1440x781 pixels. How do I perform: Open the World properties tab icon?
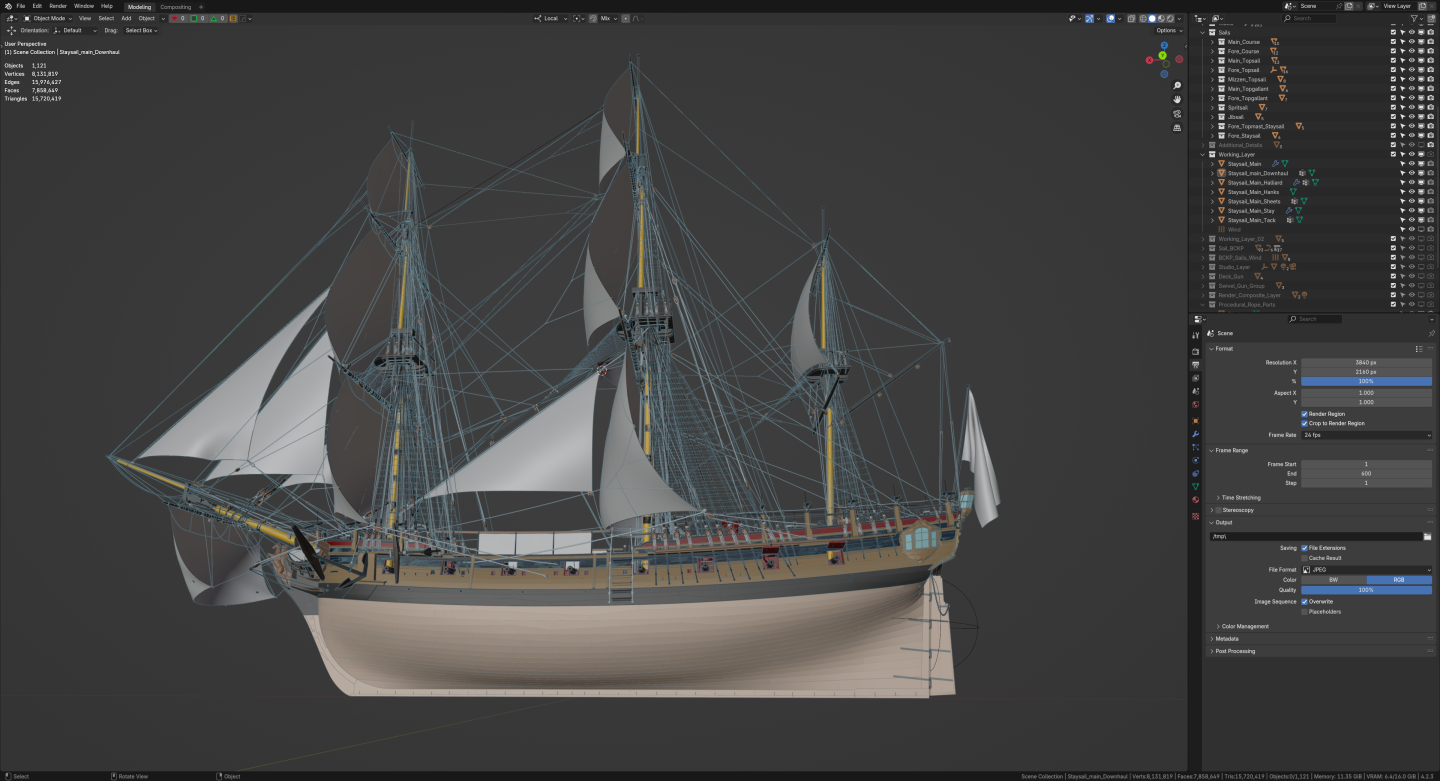[x=1195, y=404]
